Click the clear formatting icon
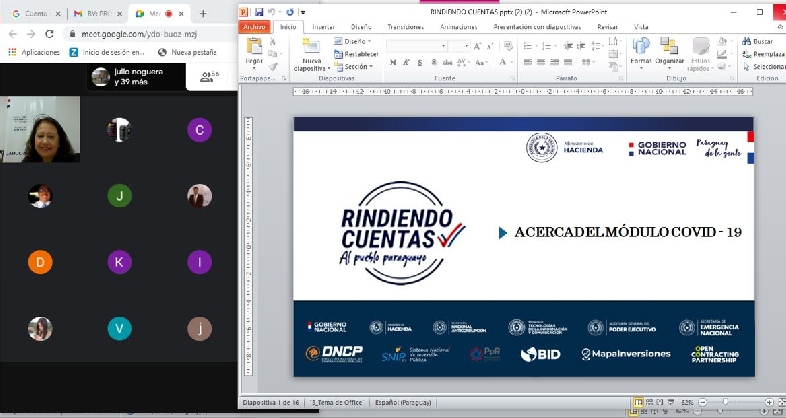This screenshot has width=786, height=418. click(x=509, y=47)
